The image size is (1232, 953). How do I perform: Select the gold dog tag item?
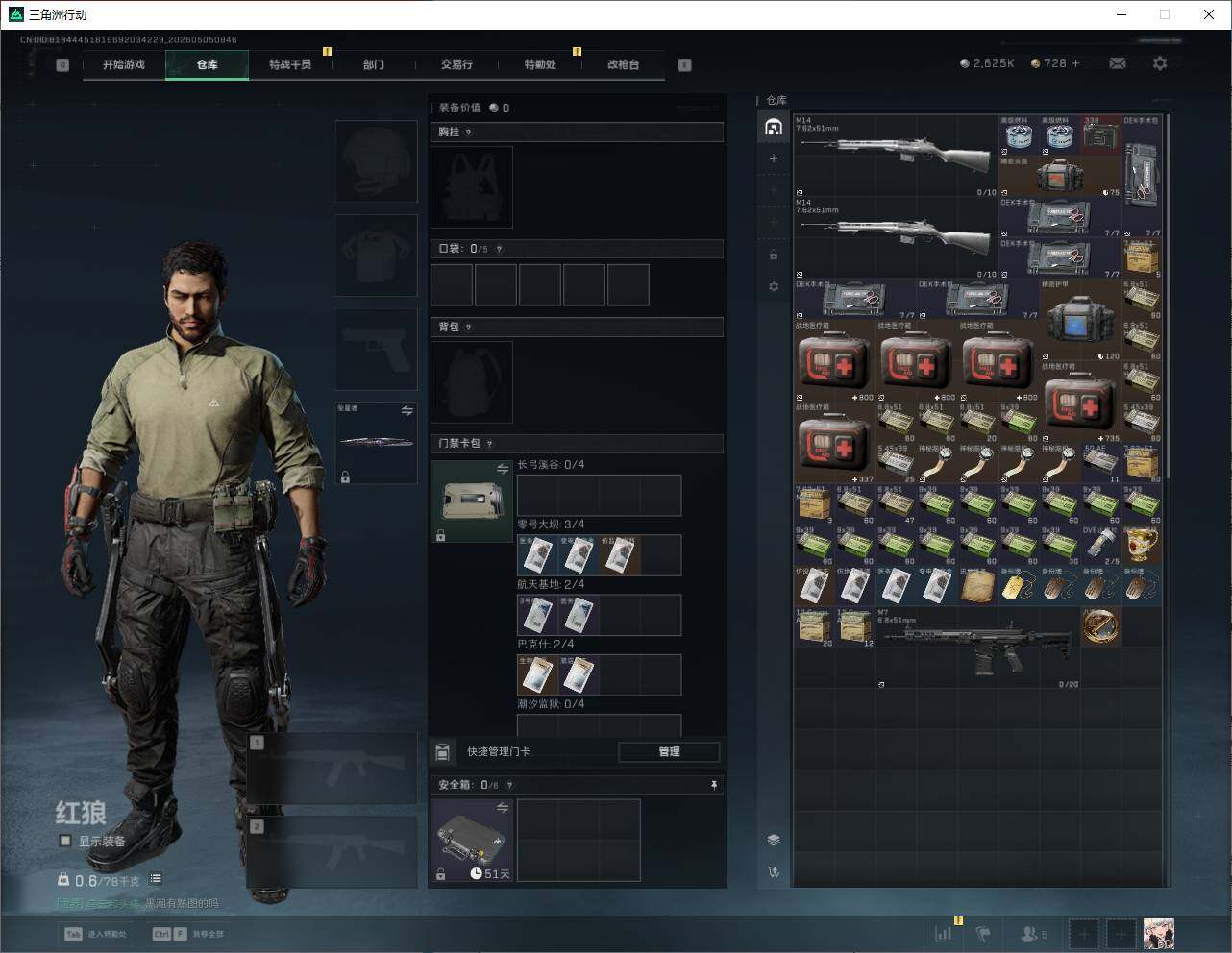point(1019,586)
